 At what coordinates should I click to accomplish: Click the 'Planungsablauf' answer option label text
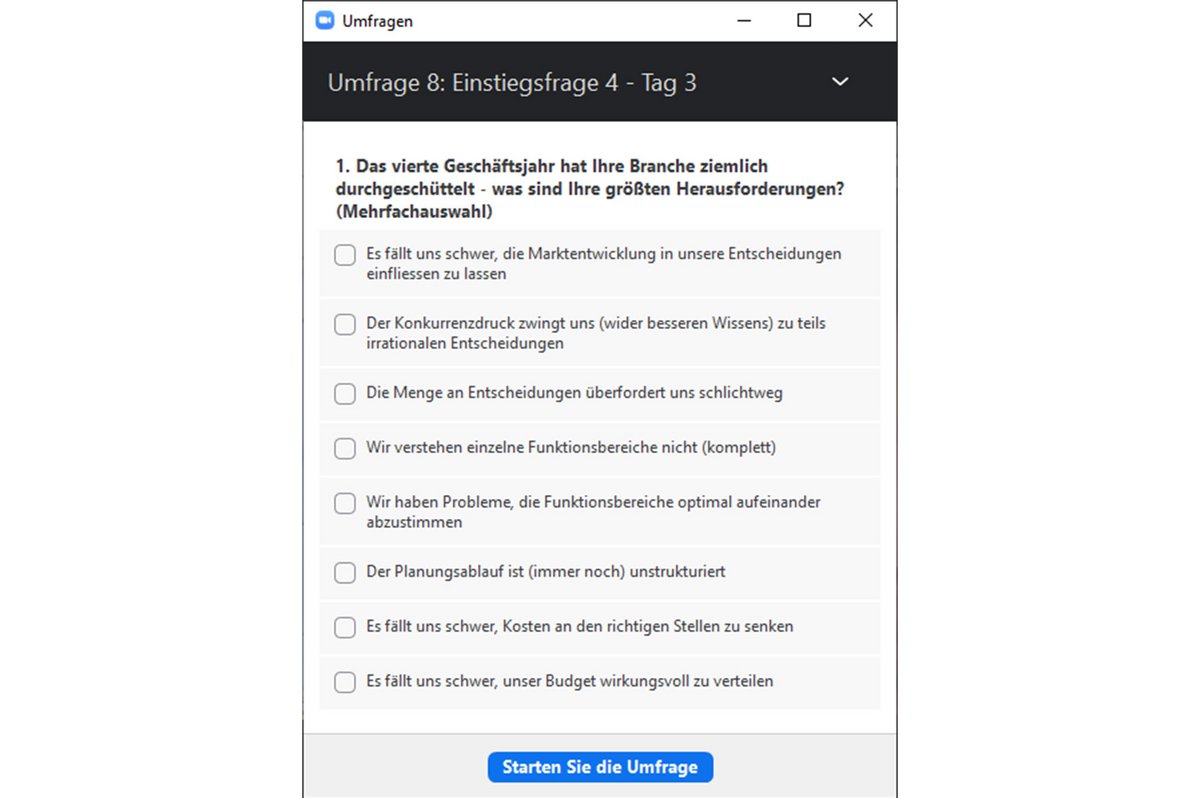click(x=546, y=573)
